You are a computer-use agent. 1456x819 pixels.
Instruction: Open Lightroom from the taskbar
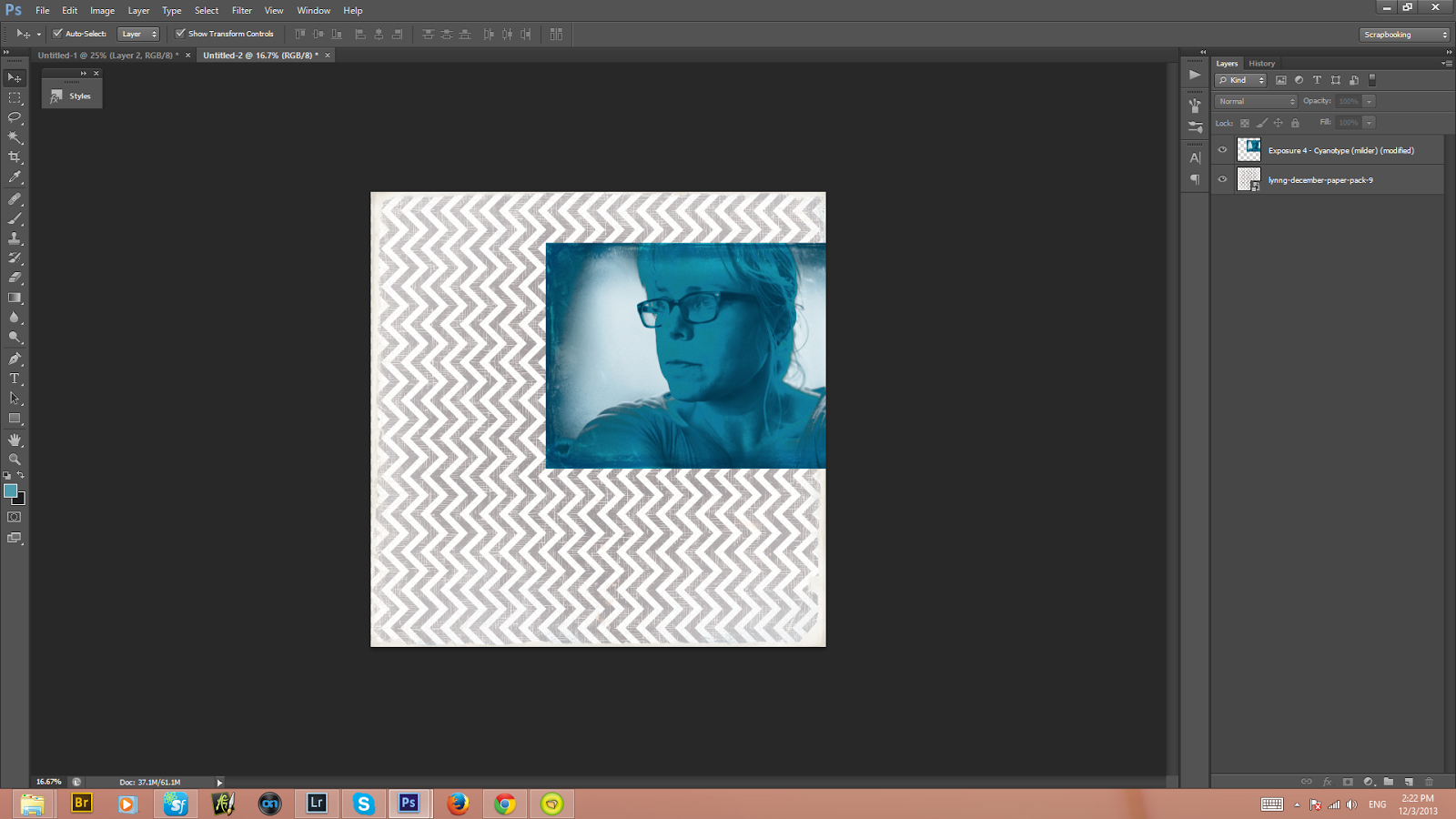click(317, 803)
